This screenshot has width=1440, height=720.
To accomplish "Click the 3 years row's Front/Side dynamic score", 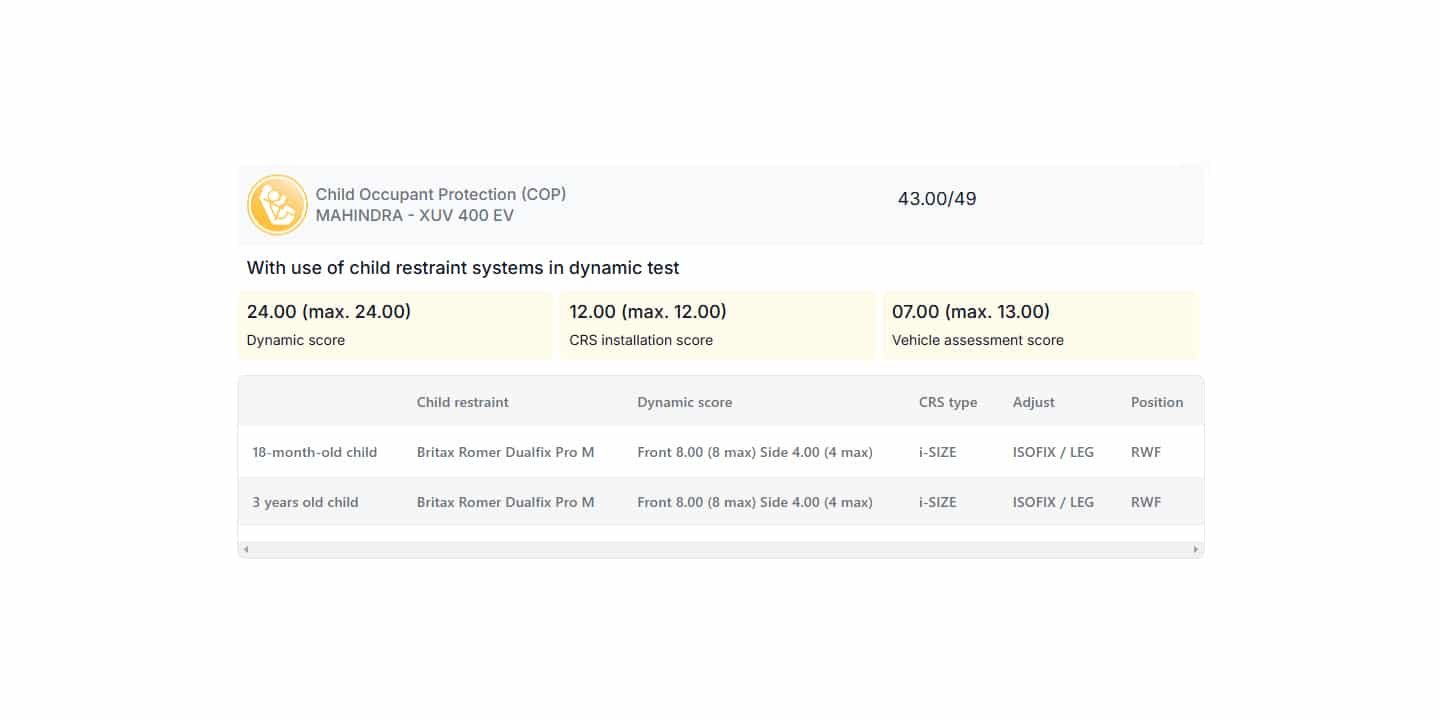I will (x=755, y=502).
